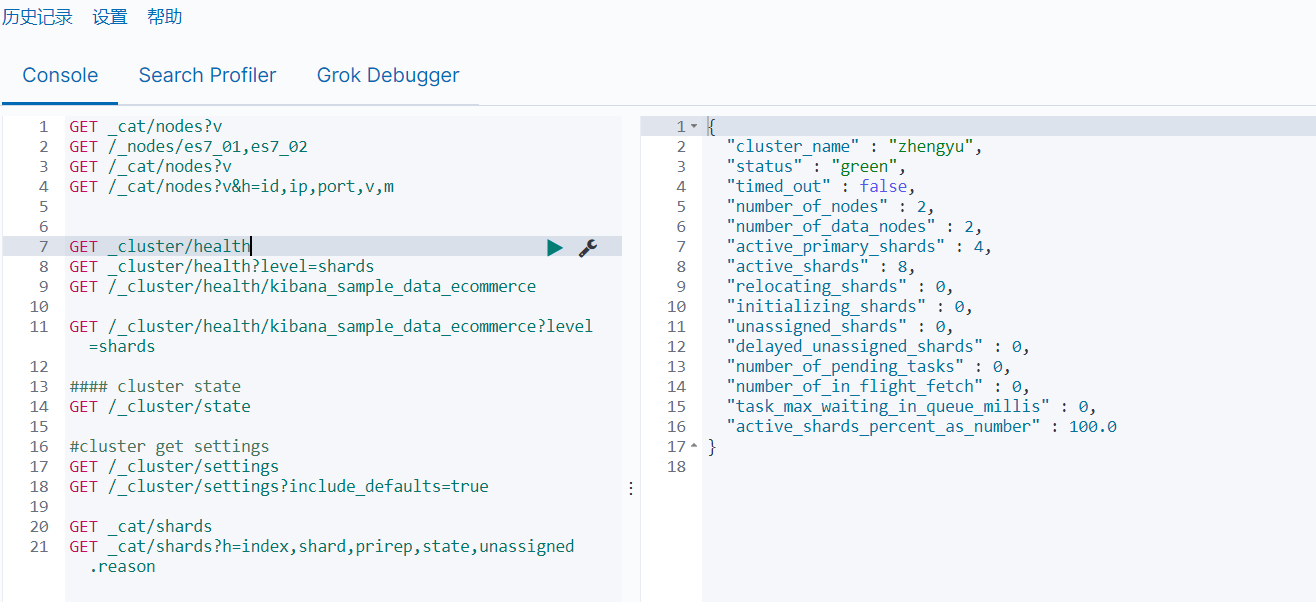Click the "#### cluster state" comment line

tap(155, 387)
